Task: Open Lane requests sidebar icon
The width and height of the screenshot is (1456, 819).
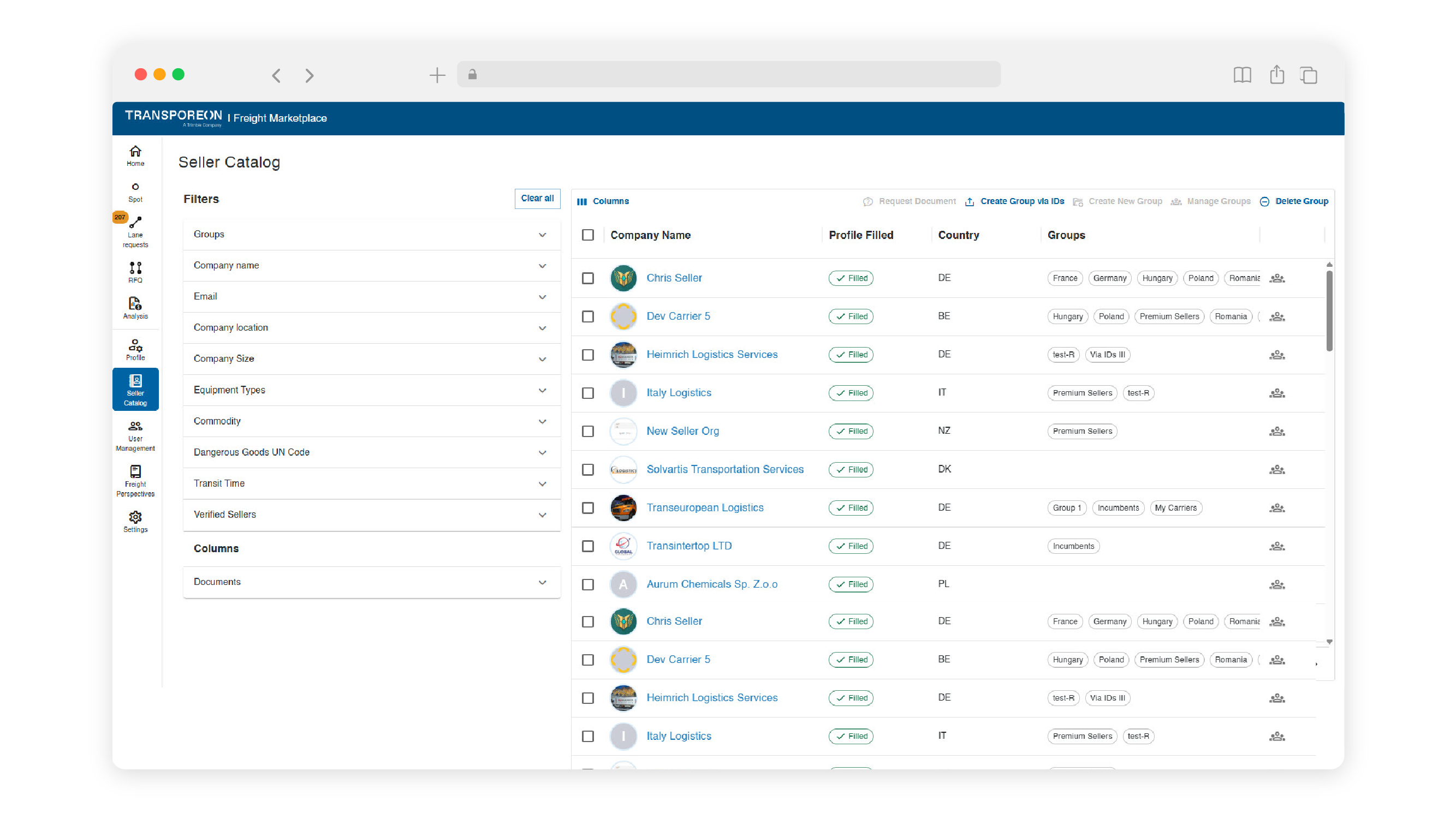Action: pos(135,231)
